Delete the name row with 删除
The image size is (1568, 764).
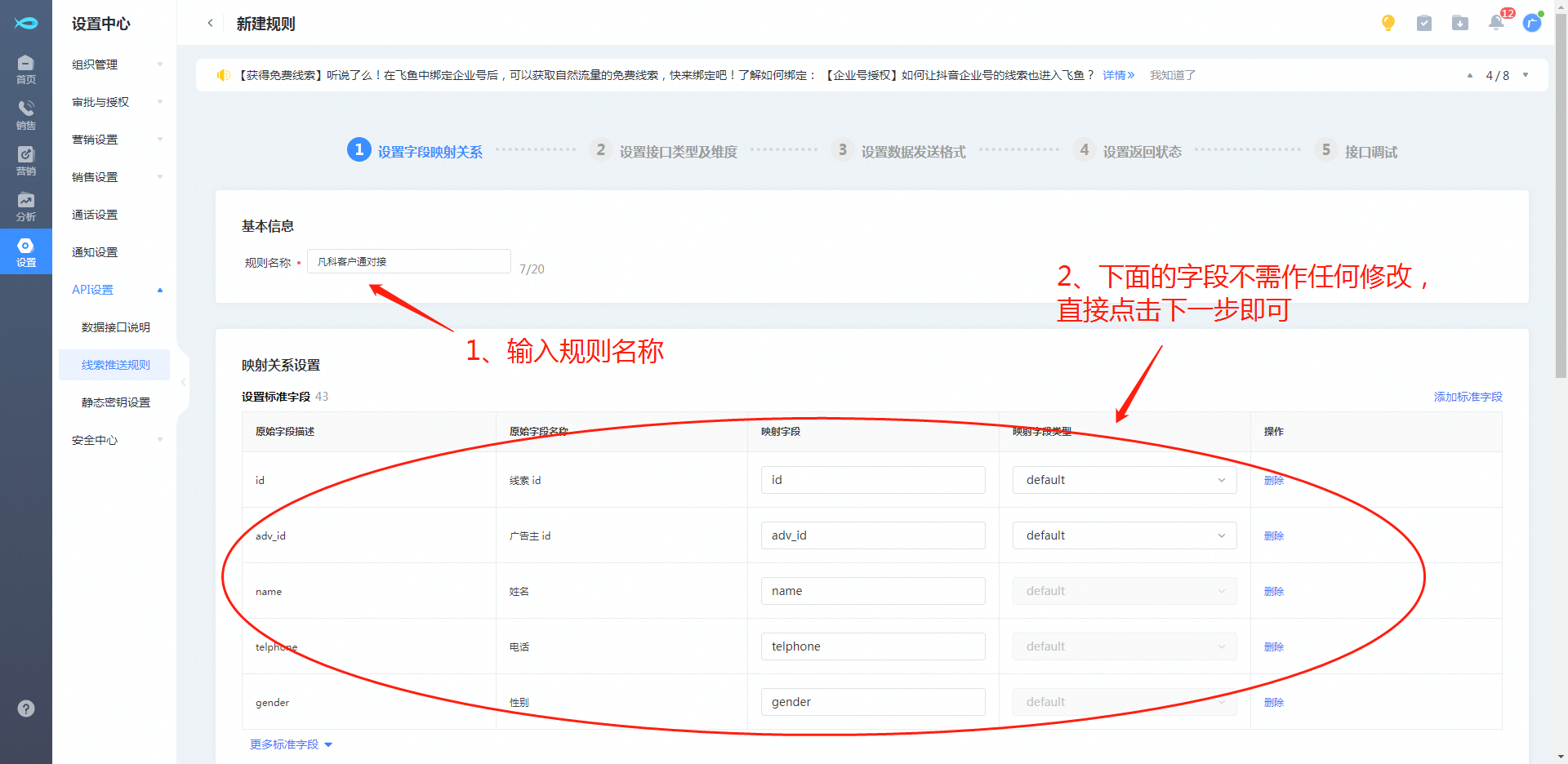(1274, 591)
